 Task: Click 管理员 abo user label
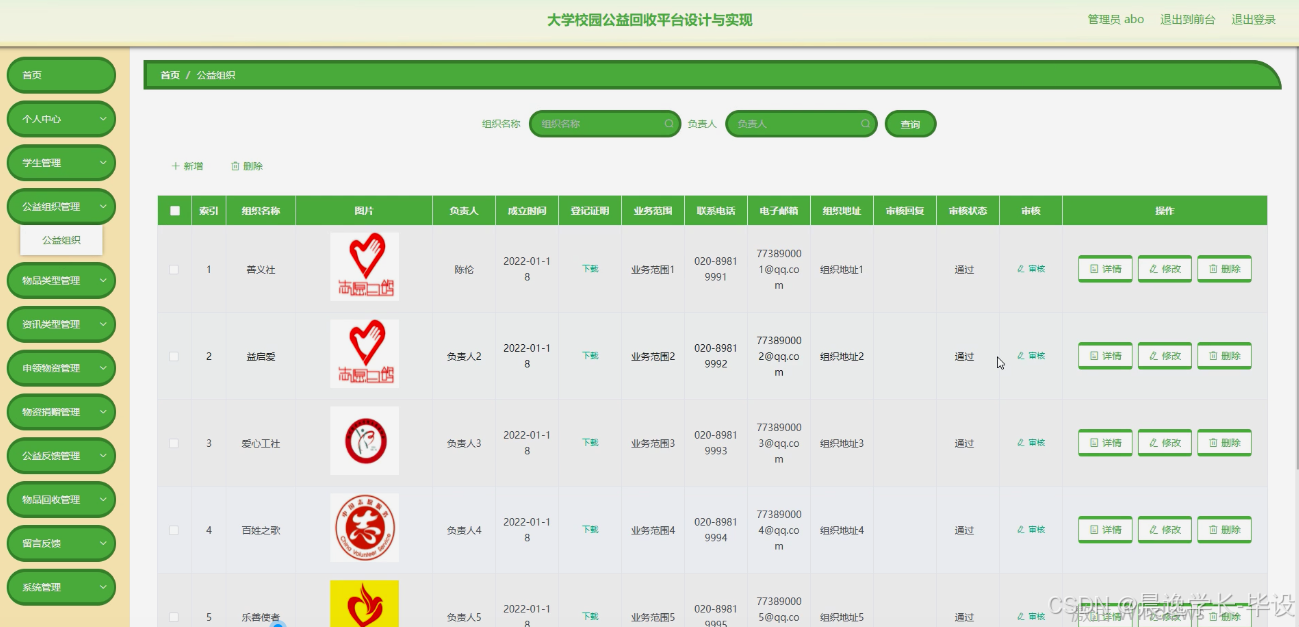[x=1115, y=19]
